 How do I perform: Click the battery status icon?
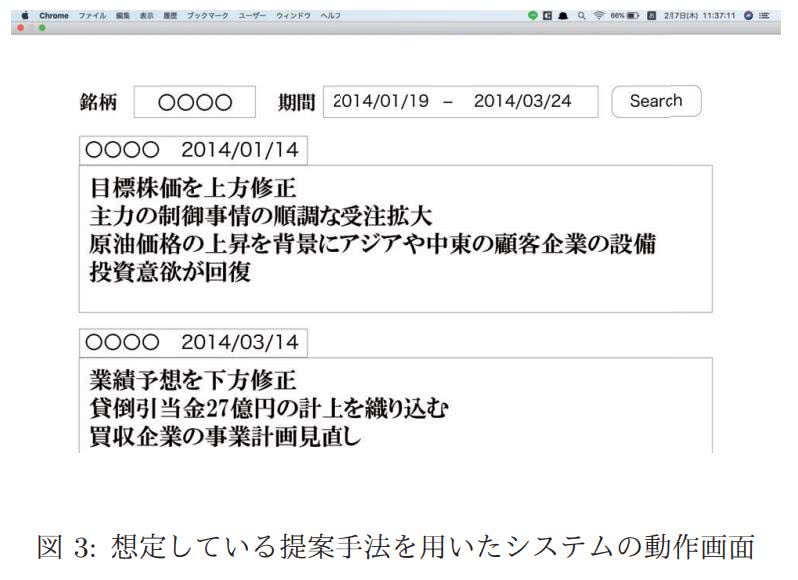[633, 16]
